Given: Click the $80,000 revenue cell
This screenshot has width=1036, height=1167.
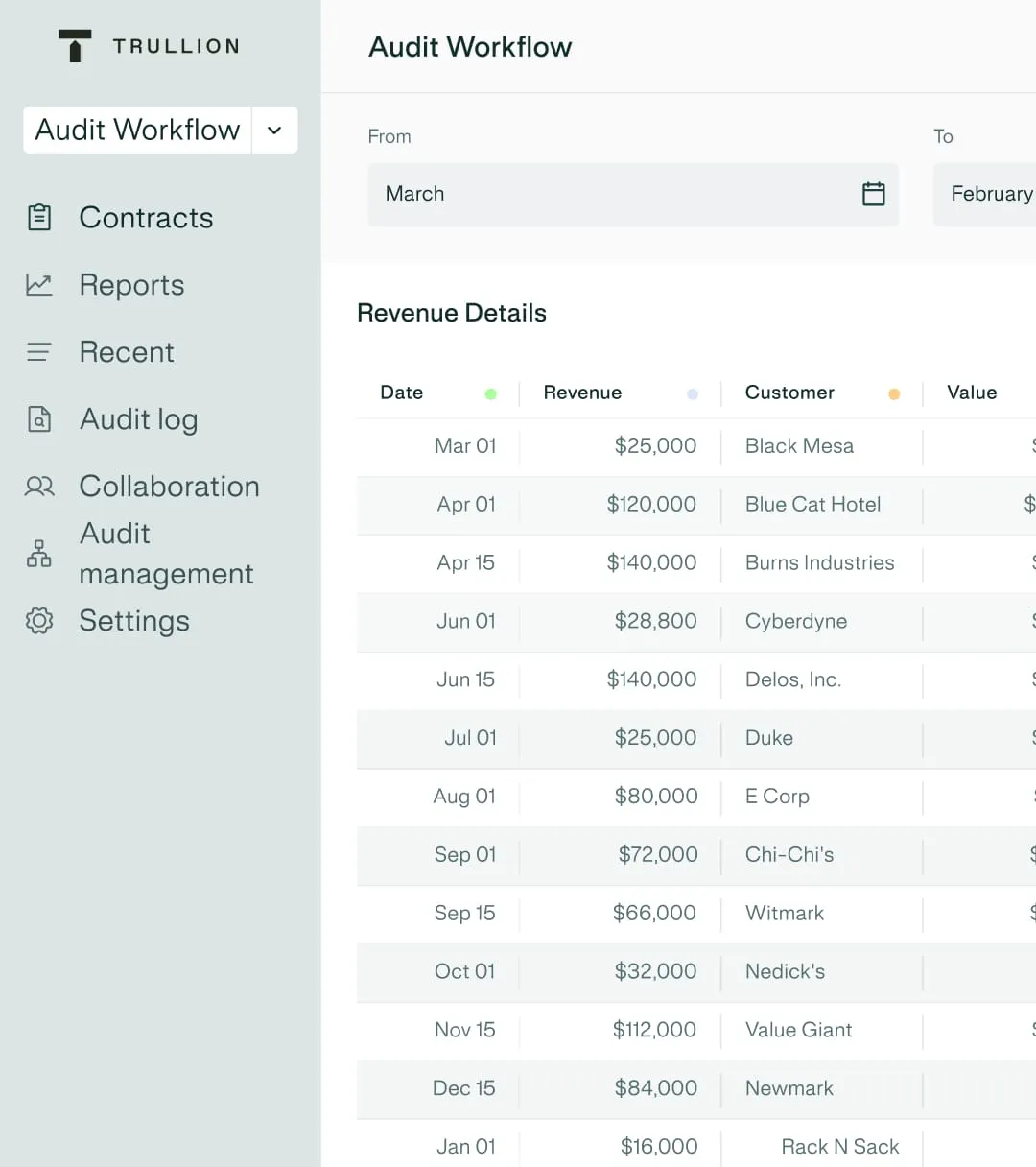Looking at the screenshot, I should click(656, 797).
